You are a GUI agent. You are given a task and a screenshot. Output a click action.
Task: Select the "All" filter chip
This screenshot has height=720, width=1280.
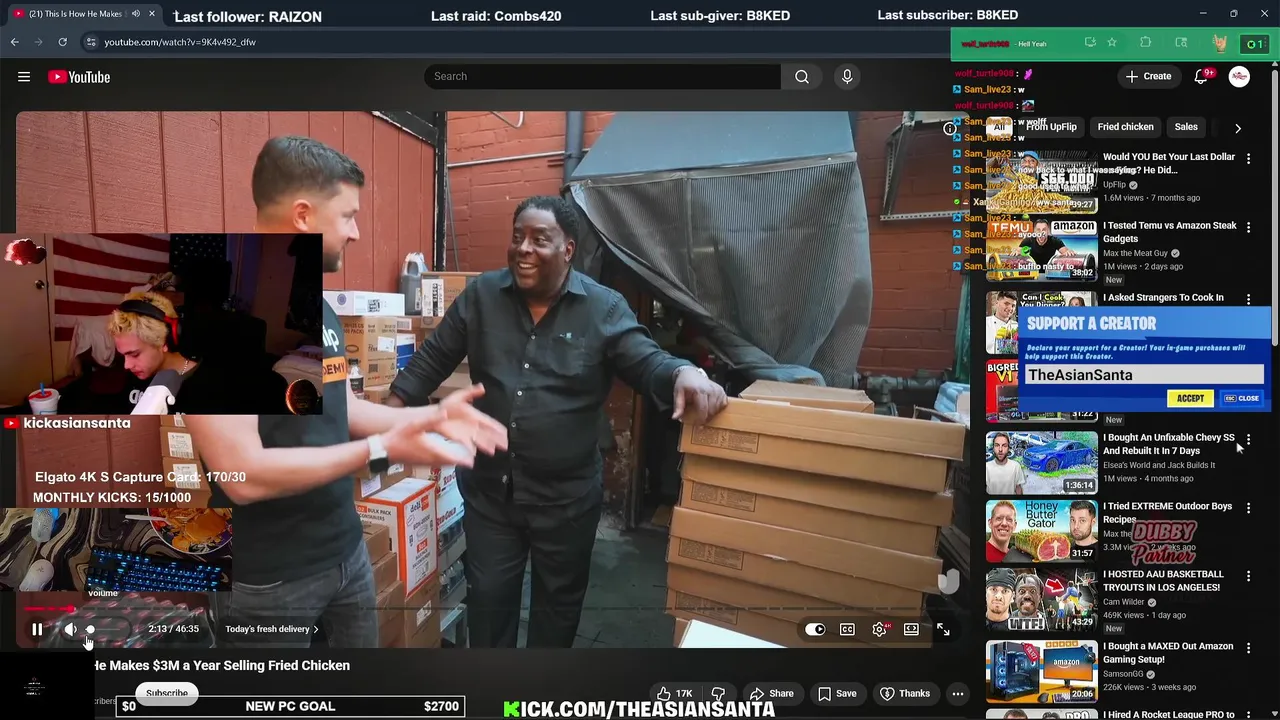point(999,127)
